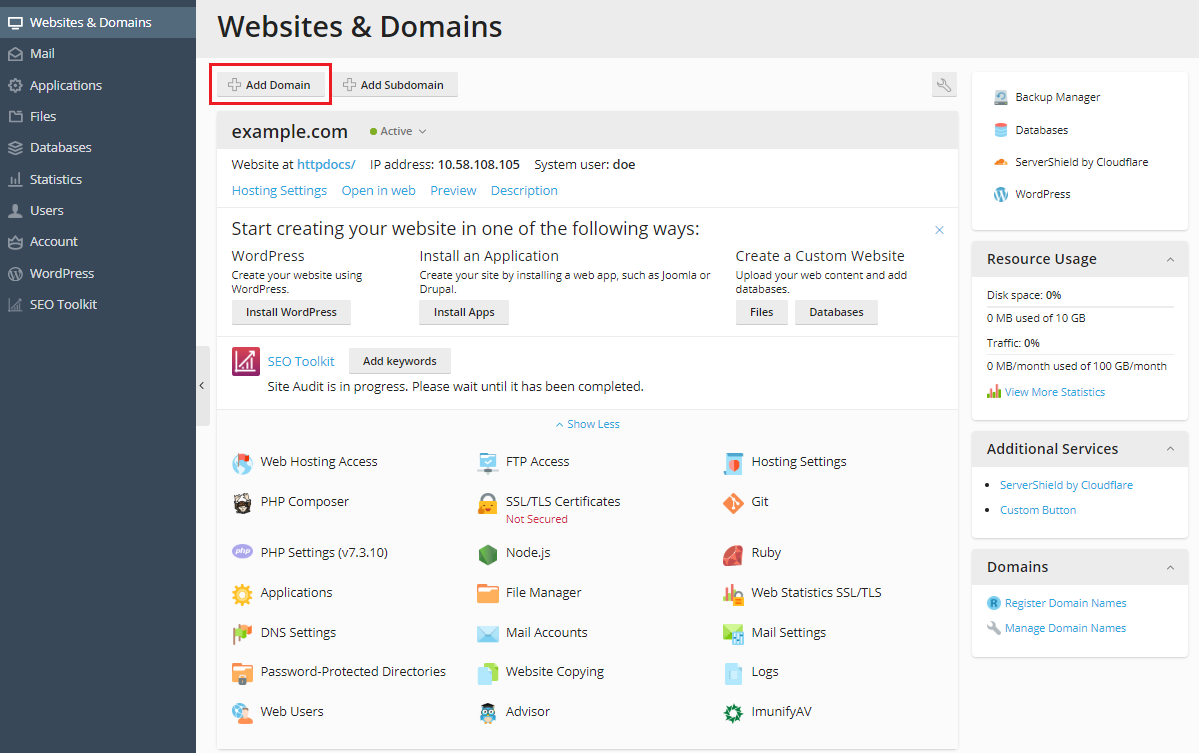Viewport: 1199px width, 753px height.
Task: Open Ruby using its gem icon
Action: 733,553
